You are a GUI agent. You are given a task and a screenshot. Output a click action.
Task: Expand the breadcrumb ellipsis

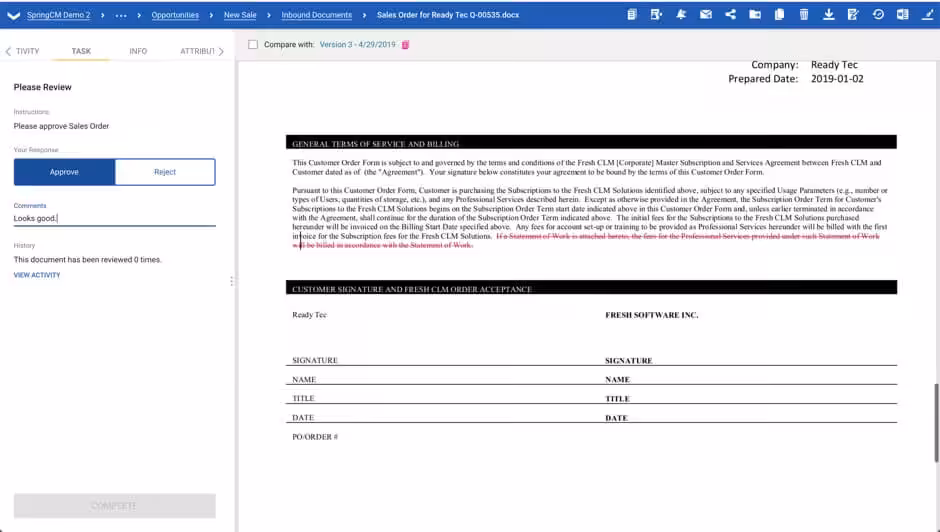[121, 15]
